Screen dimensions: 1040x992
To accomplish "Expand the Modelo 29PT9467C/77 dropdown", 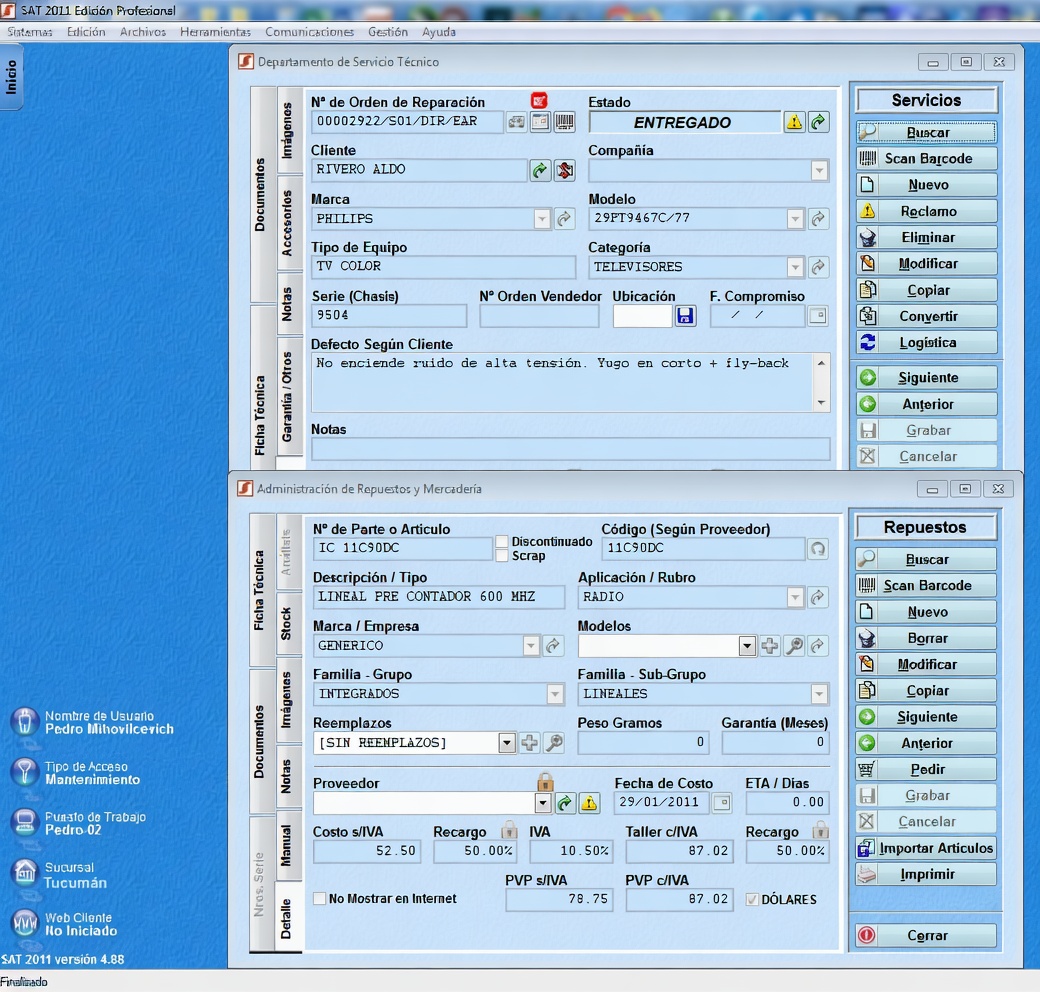I will coord(795,219).
